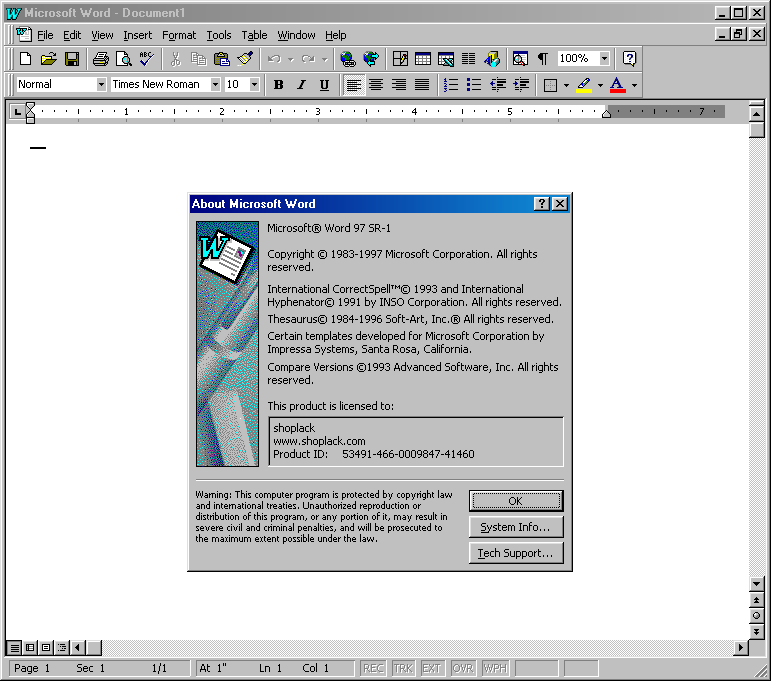Toggle Show/Hide paragraph marks
The height and width of the screenshot is (681, 771).
[543, 59]
